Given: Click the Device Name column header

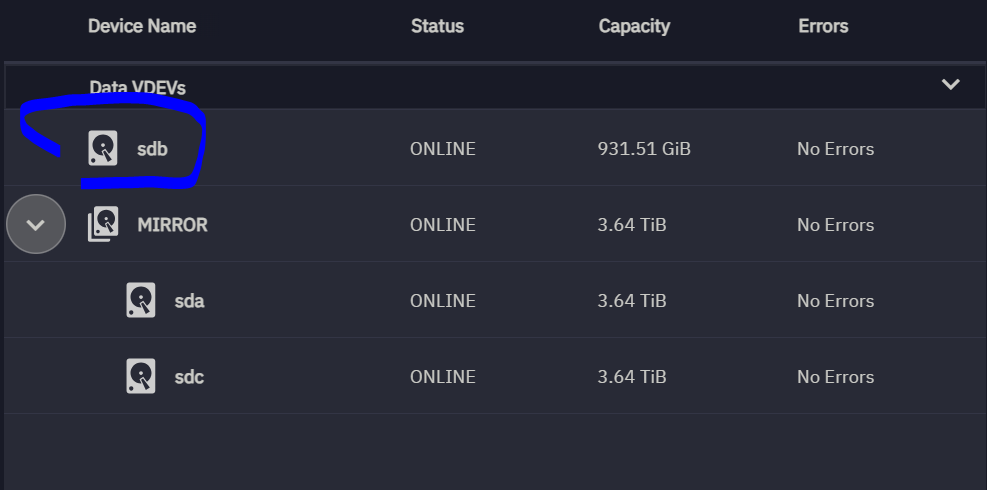Looking at the screenshot, I should tap(142, 26).
